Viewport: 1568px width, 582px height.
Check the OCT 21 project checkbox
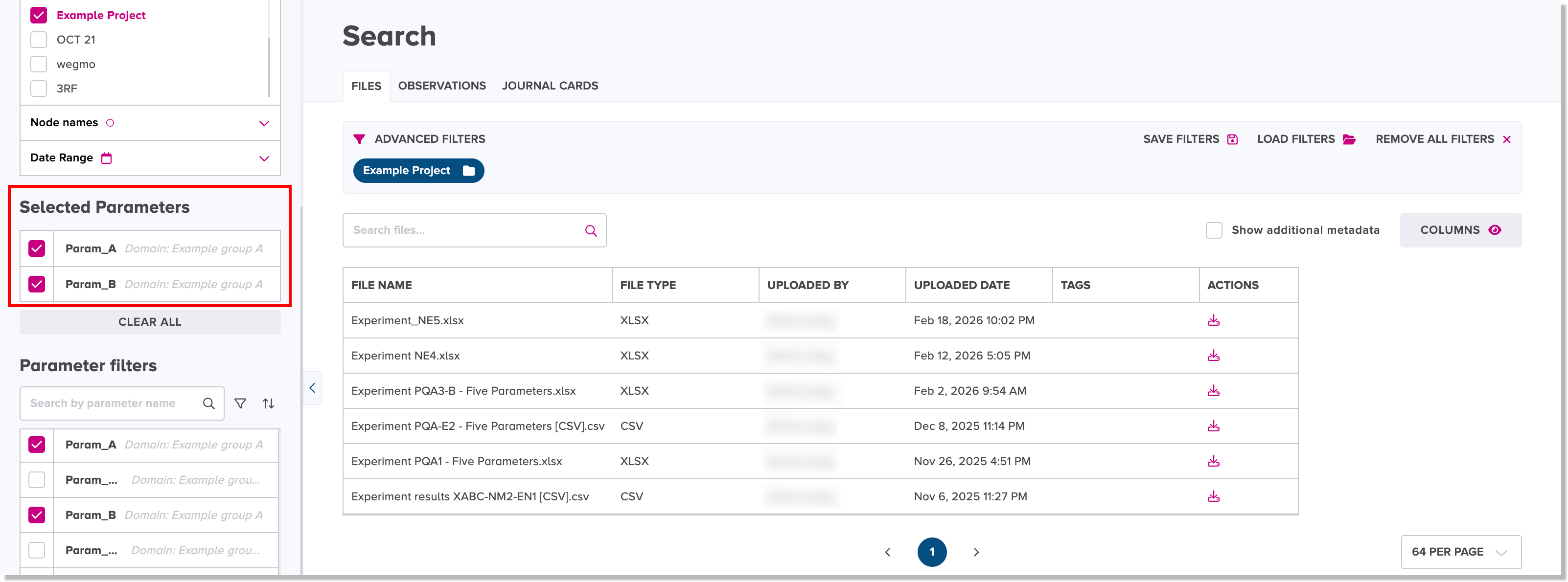pos(38,40)
